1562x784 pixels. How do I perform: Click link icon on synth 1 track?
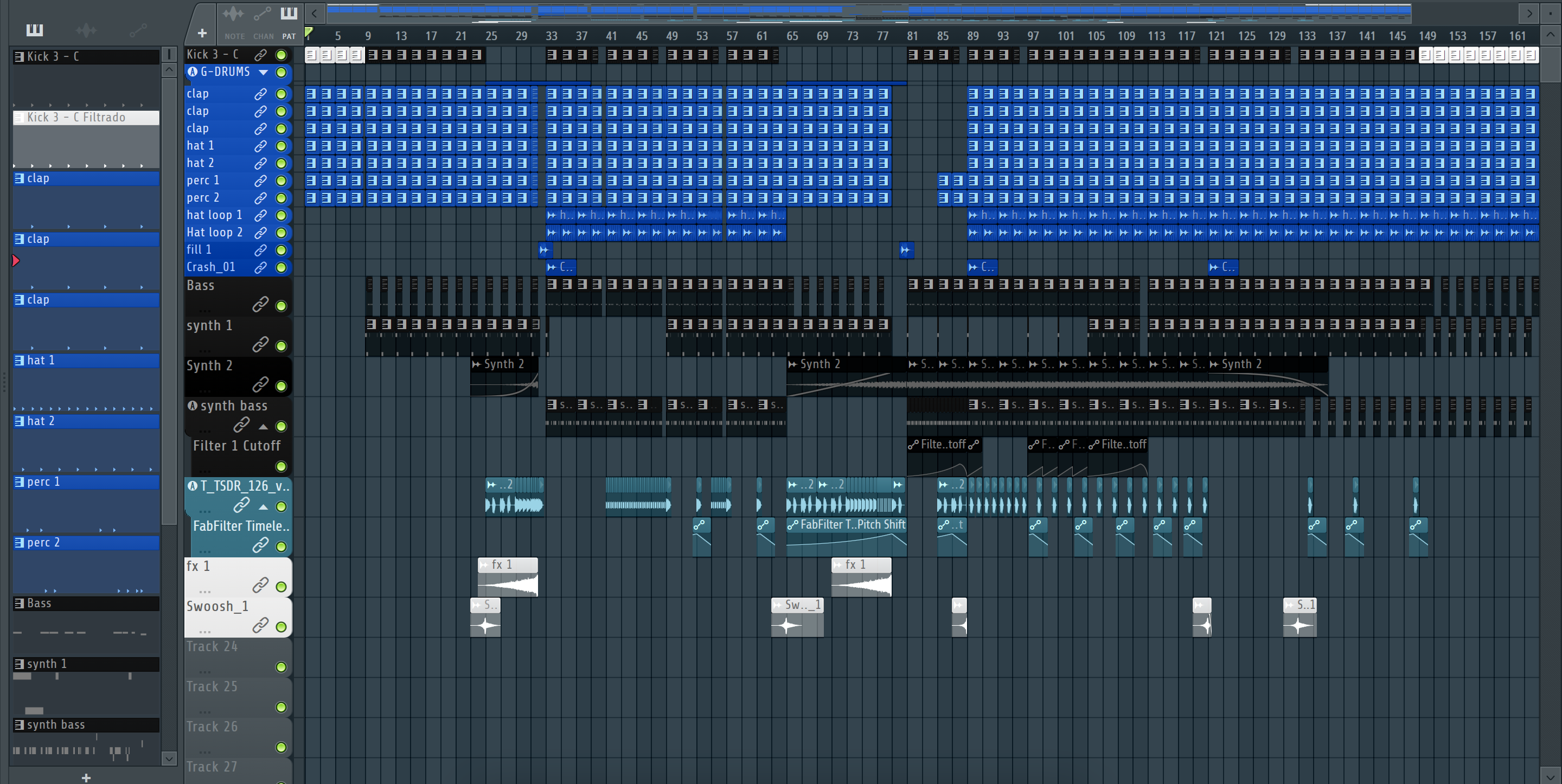click(260, 344)
